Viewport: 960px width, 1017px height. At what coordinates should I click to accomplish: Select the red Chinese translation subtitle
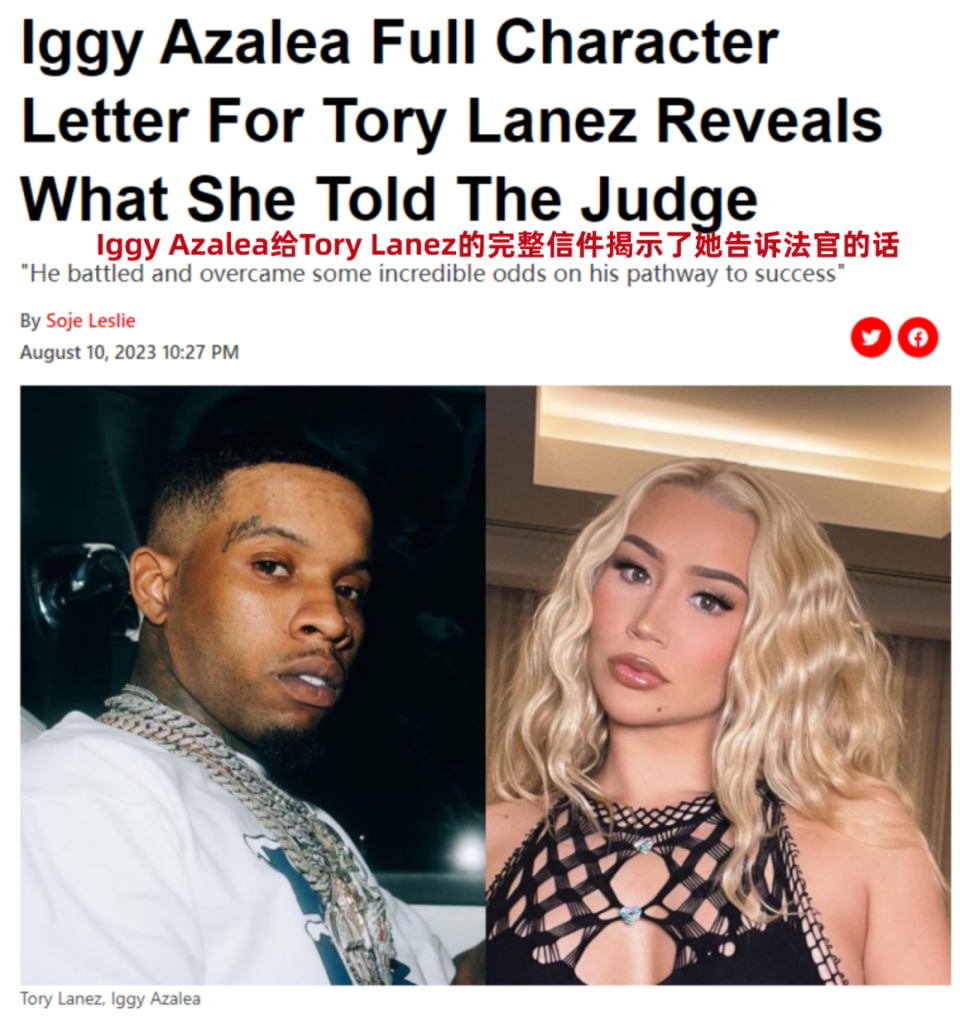click(498, 245)
